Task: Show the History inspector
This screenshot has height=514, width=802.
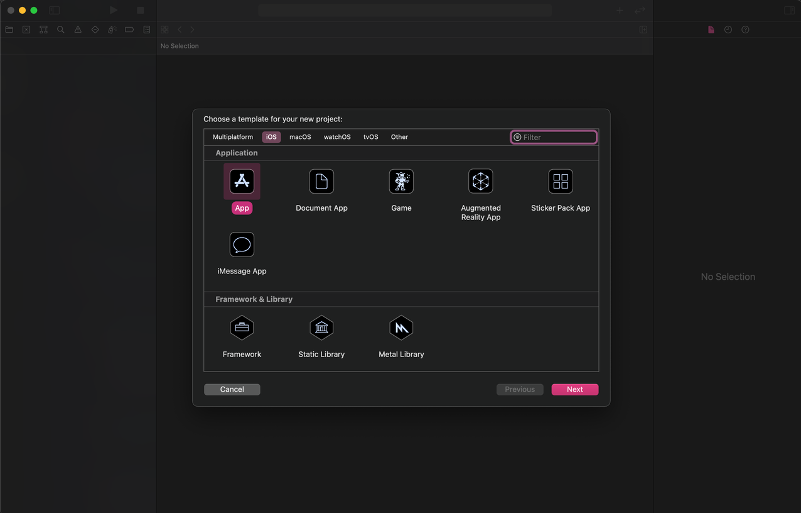Action: (x=728, y=30)
